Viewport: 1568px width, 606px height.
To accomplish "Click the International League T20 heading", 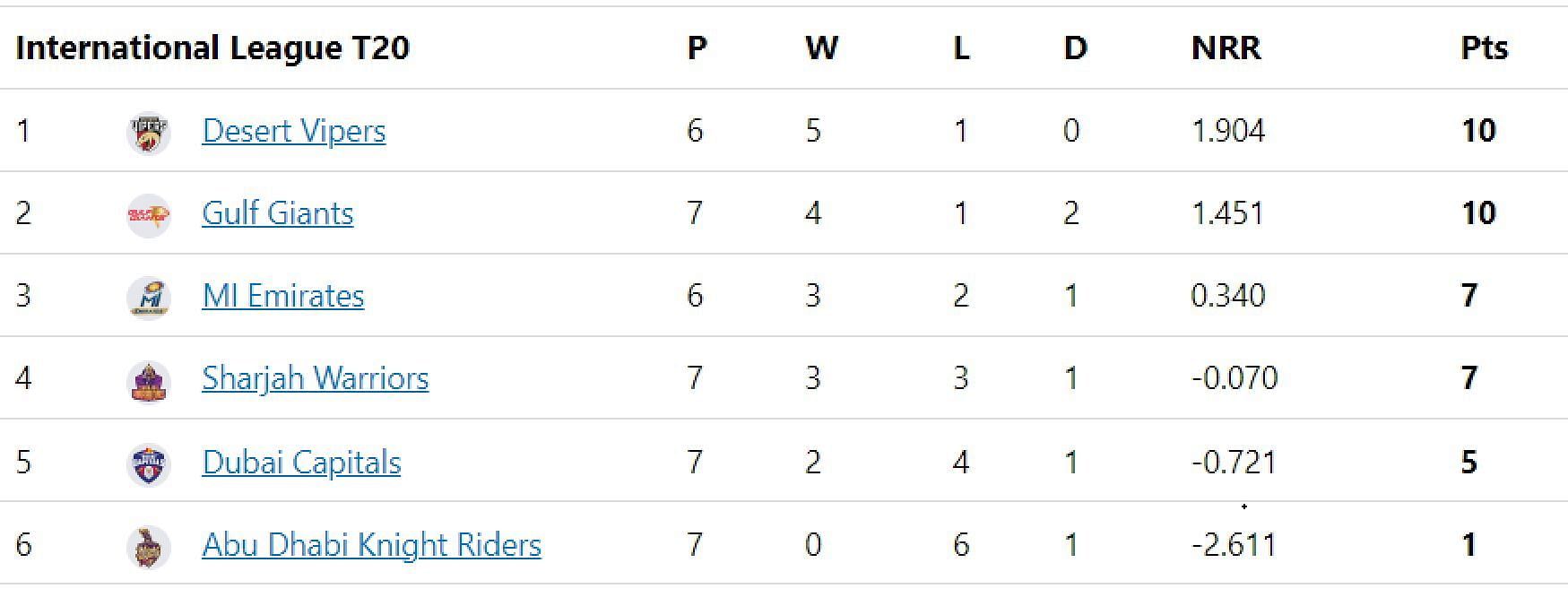I will coord(212,48).
